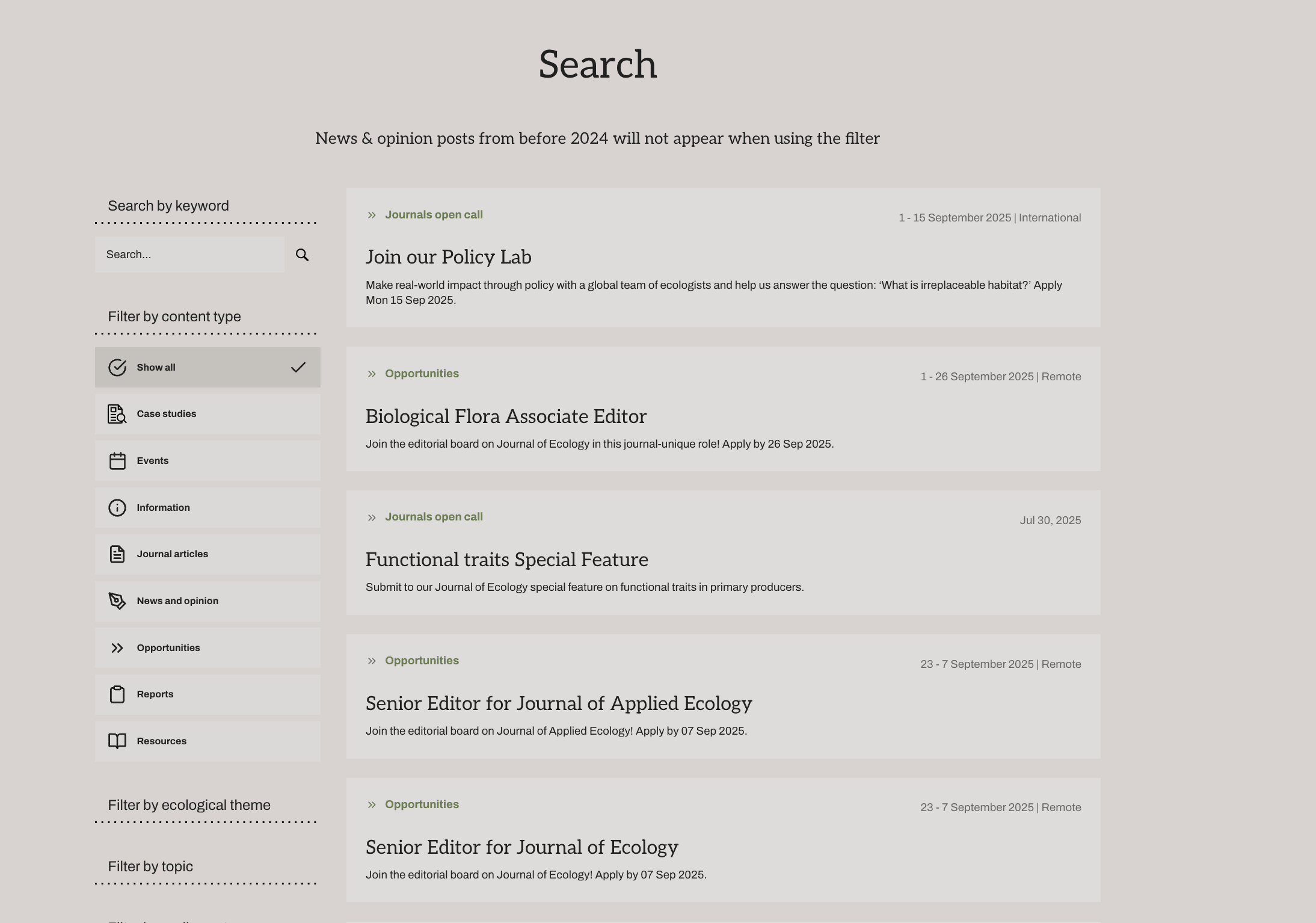Click the Journal articles file icon
Viewport: 1316px width, 923px height.
pyautogui.click(x=117, y=554)
